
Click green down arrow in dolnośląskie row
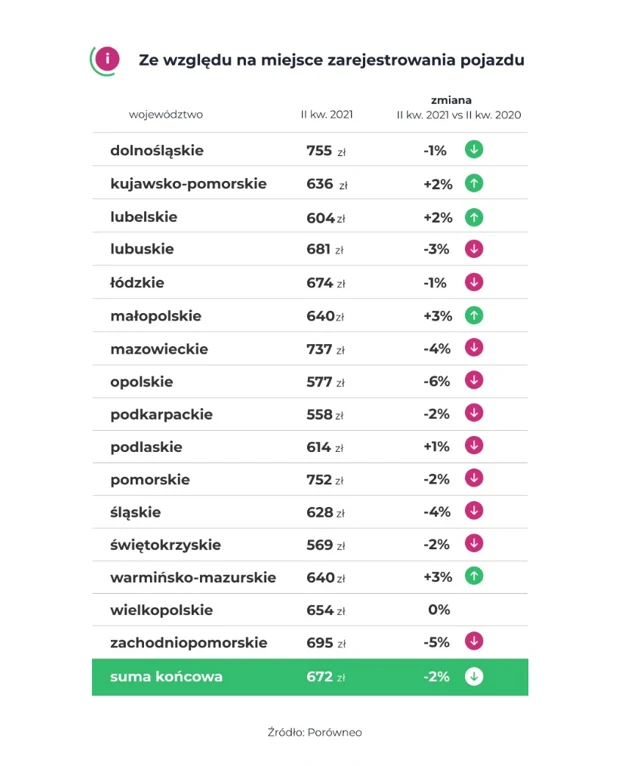pyautogui.click(x=474, y=150)
